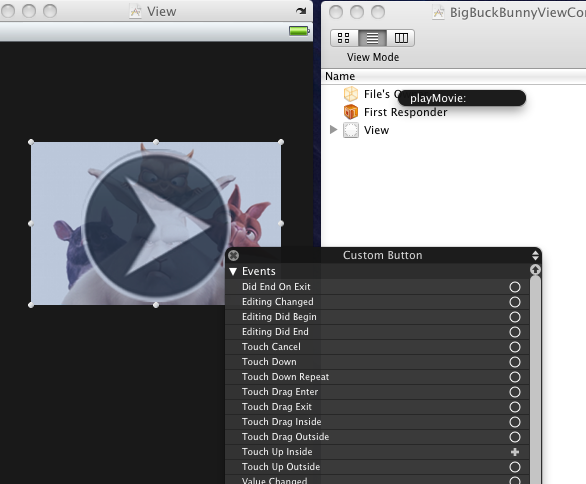The width and height of the screenshot is (586, 484).
Task: Click Touch Down Repeat connection circle
Action: coord(515,377)
